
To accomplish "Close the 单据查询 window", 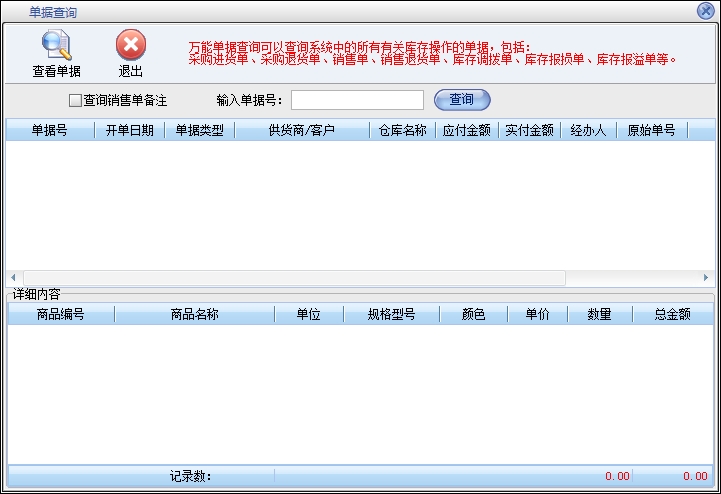I will click(x=705, y=11).
